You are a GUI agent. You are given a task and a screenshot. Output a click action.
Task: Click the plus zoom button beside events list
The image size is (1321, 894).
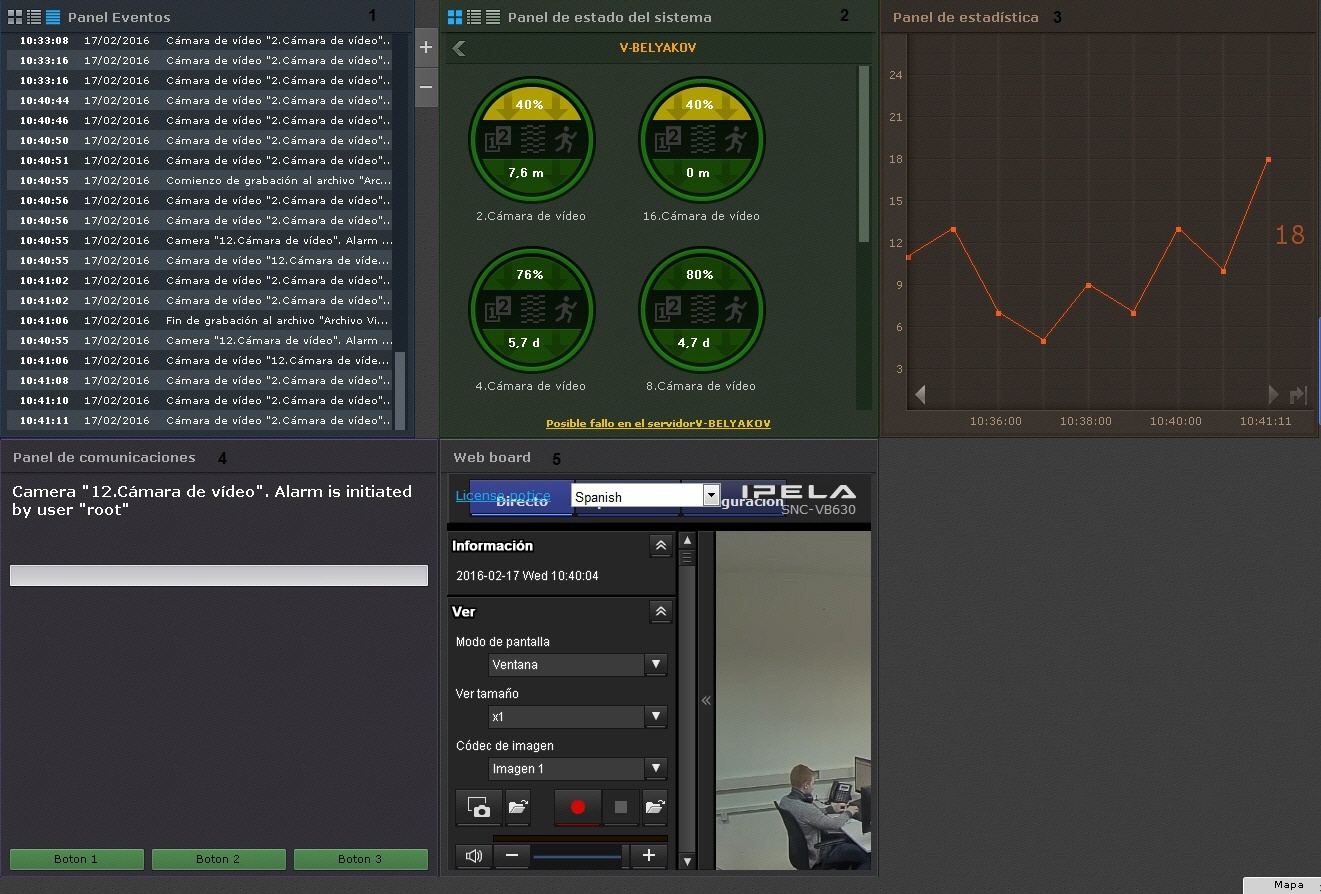(x=426, y=48)
